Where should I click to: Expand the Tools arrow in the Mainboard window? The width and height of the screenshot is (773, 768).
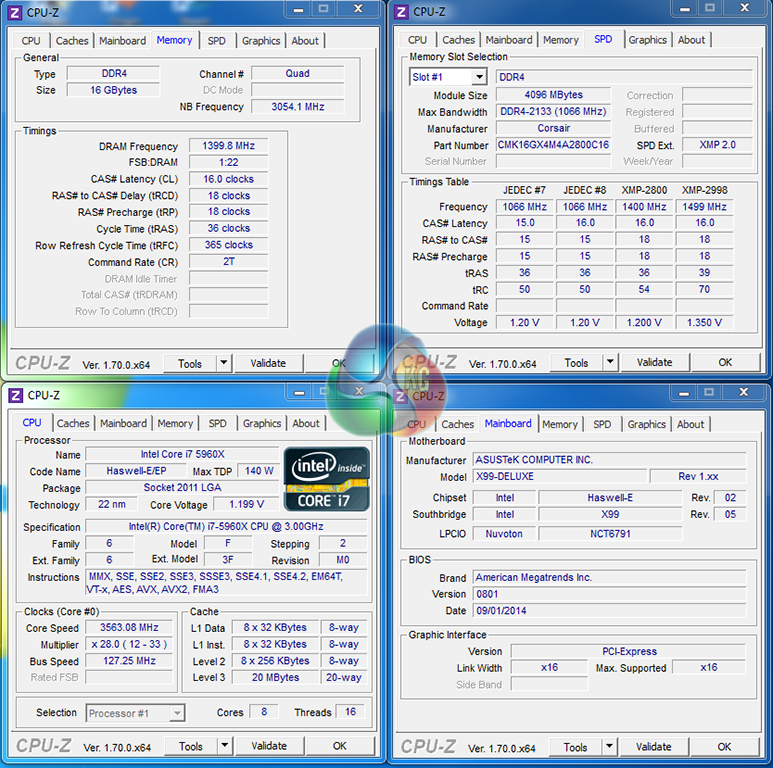coord(610,747)
